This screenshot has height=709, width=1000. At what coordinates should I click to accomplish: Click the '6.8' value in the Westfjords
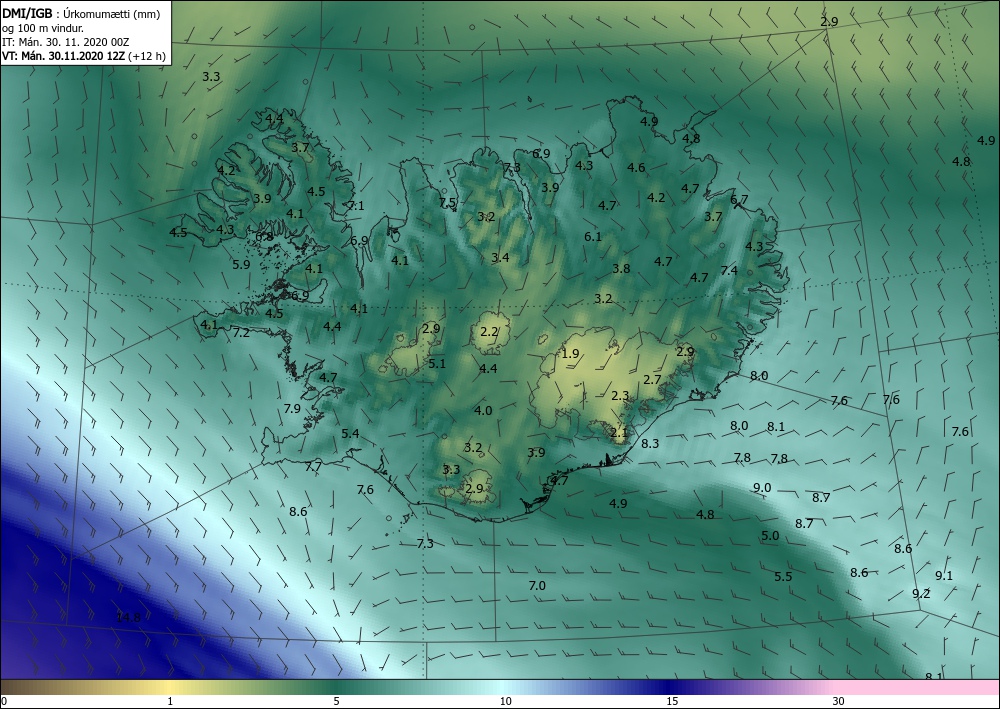point(264,237)
